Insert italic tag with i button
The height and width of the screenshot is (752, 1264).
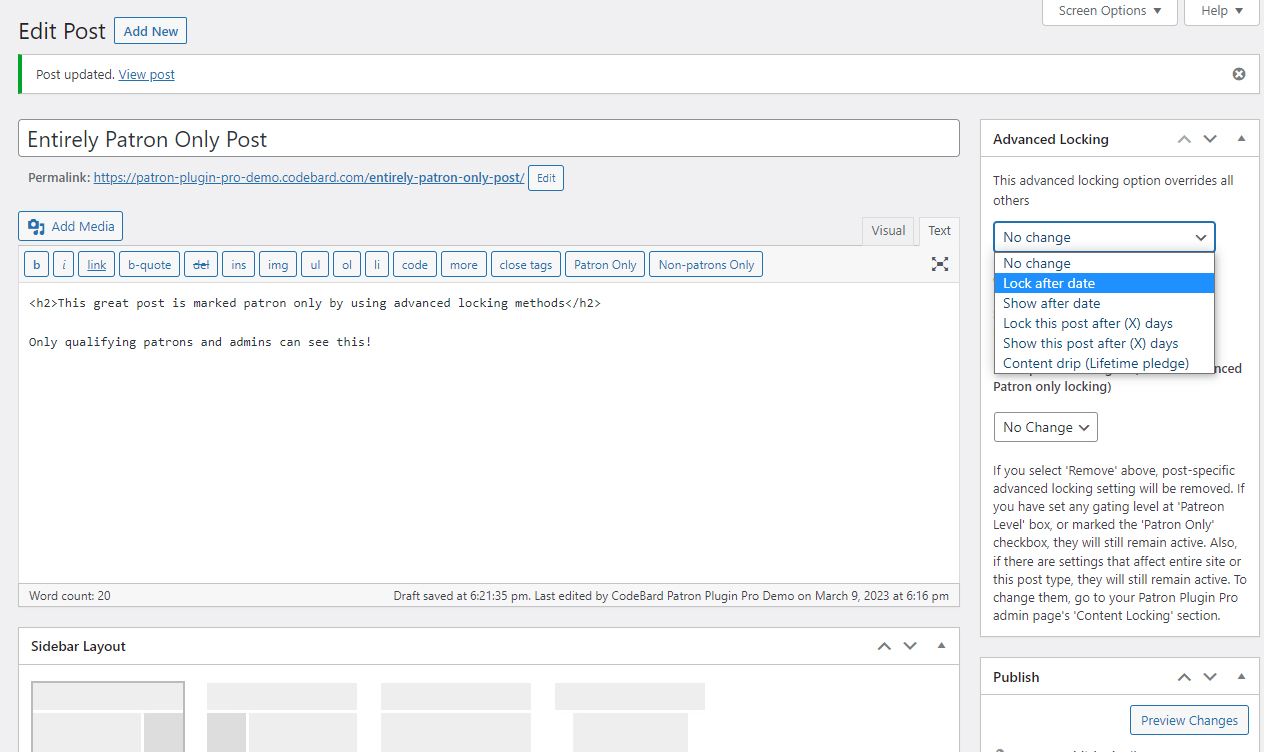pyautogui.click(x=64, y=265)
